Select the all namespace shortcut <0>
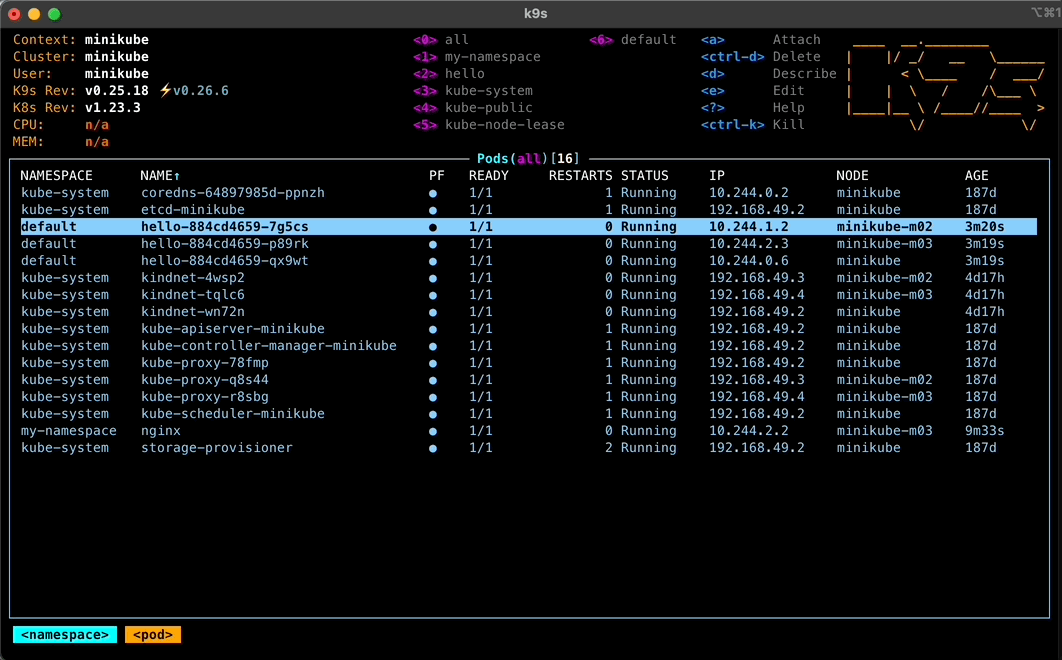Screen dimensions: 1062x660 click(x=441, y=40)
